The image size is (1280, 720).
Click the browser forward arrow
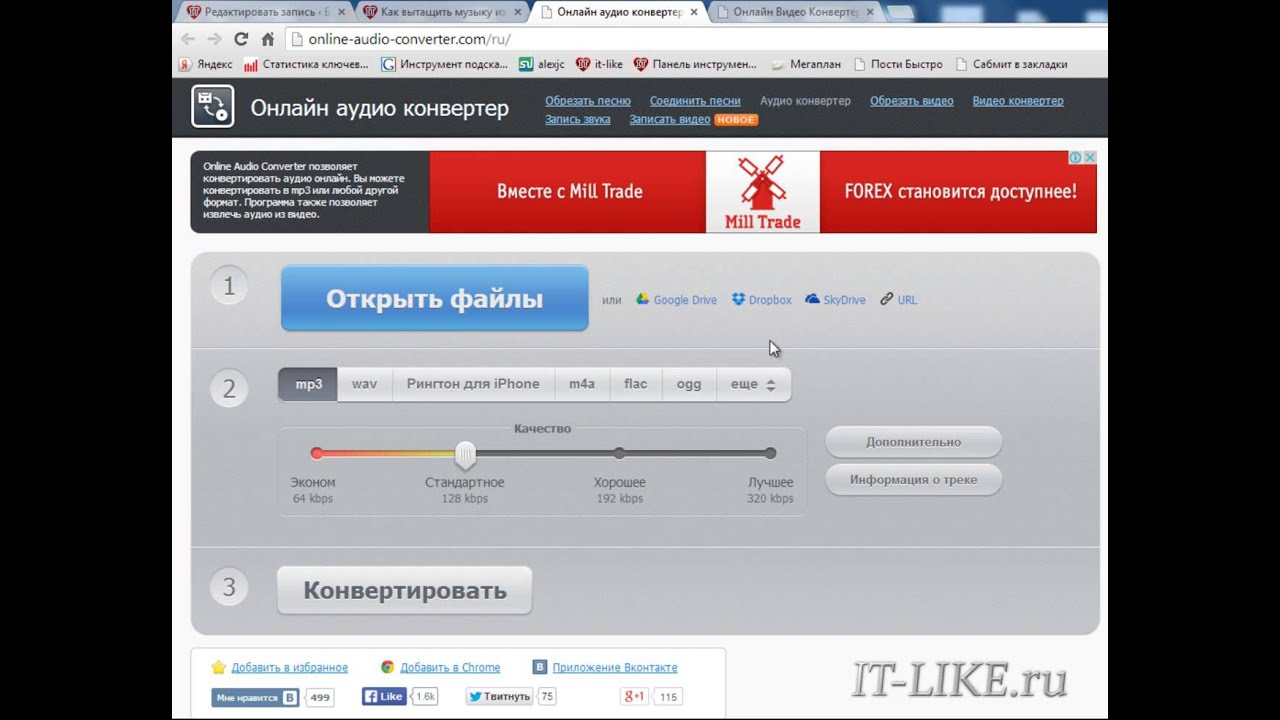214,39
